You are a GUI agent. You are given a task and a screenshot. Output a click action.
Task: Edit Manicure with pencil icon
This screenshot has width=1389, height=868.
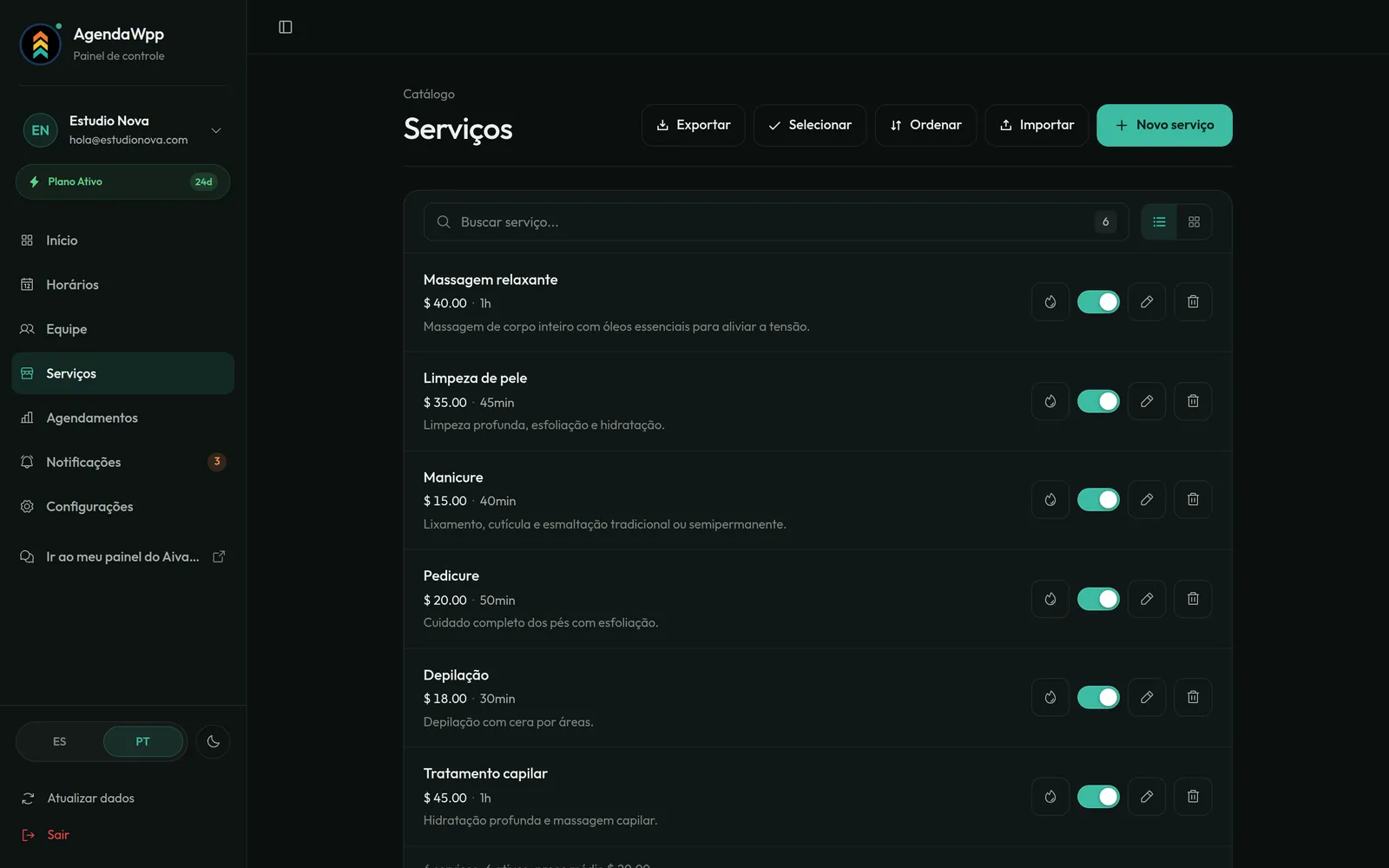pos(1147,500)
